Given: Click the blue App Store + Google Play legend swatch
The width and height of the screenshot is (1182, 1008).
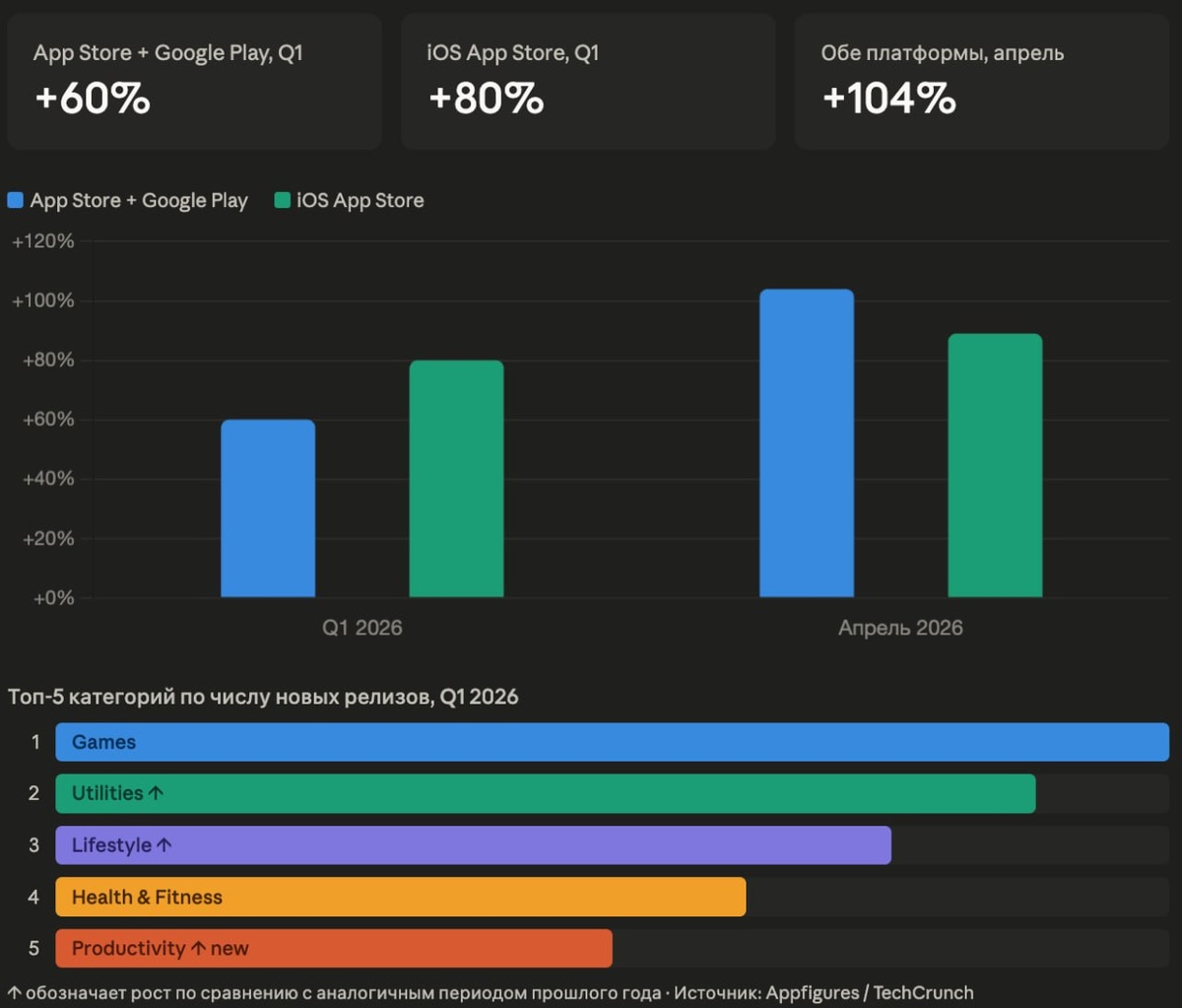Looking at the screenshot, I should (x=15, y=201).
